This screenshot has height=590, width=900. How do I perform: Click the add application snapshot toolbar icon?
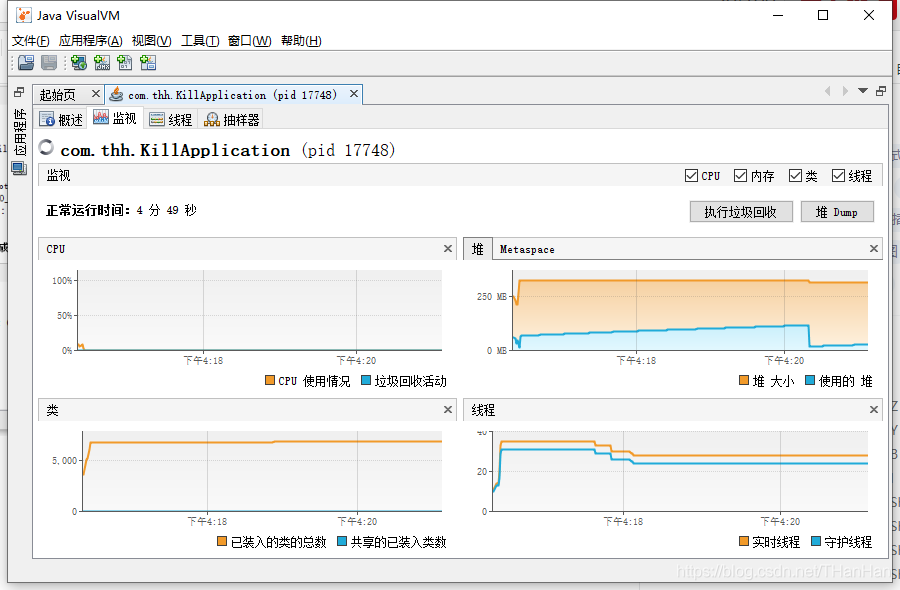[x=147, y=63]
